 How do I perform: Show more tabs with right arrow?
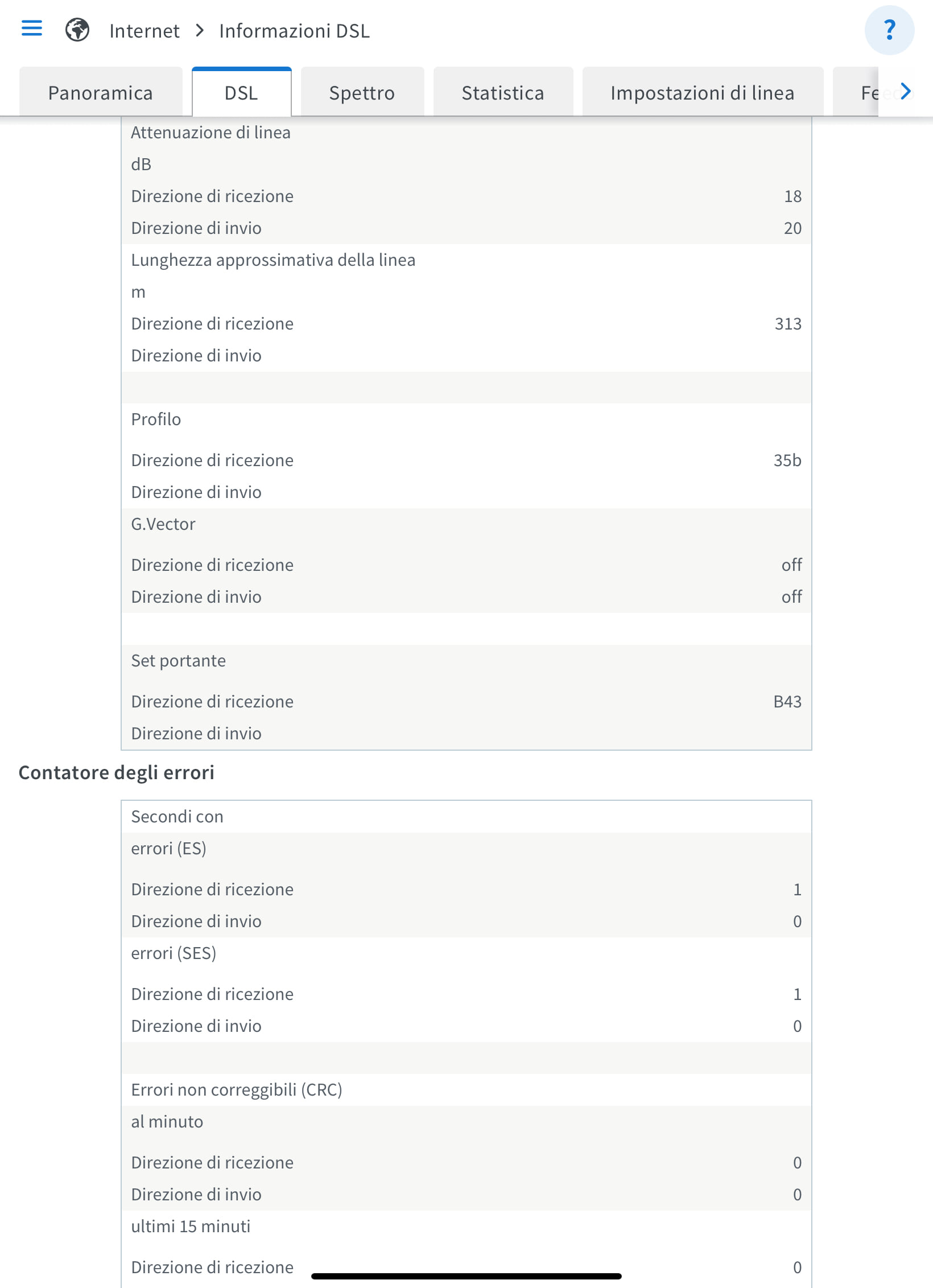point(906,92)
